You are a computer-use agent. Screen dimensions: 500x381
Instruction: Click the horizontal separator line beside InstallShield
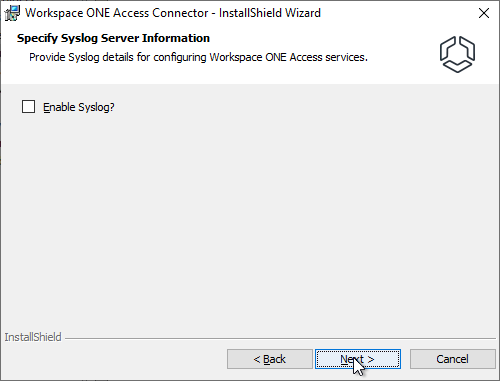[x=281, y=338]
